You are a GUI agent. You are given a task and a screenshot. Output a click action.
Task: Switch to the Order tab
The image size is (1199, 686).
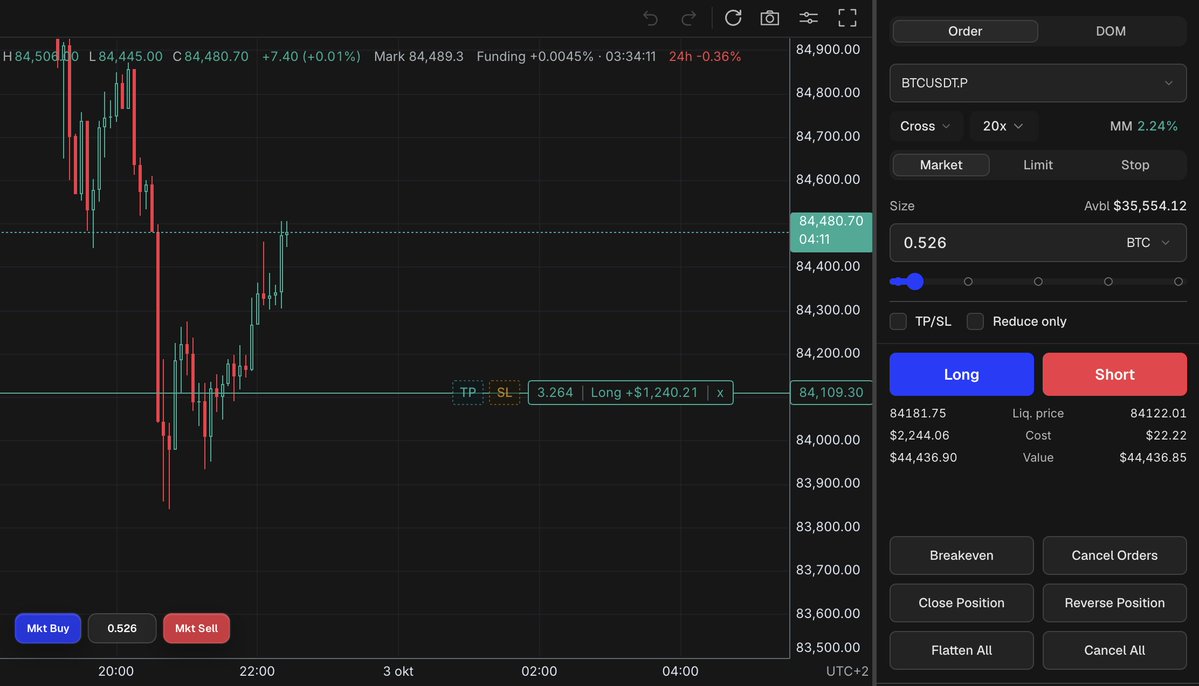[x=965, y=31]
